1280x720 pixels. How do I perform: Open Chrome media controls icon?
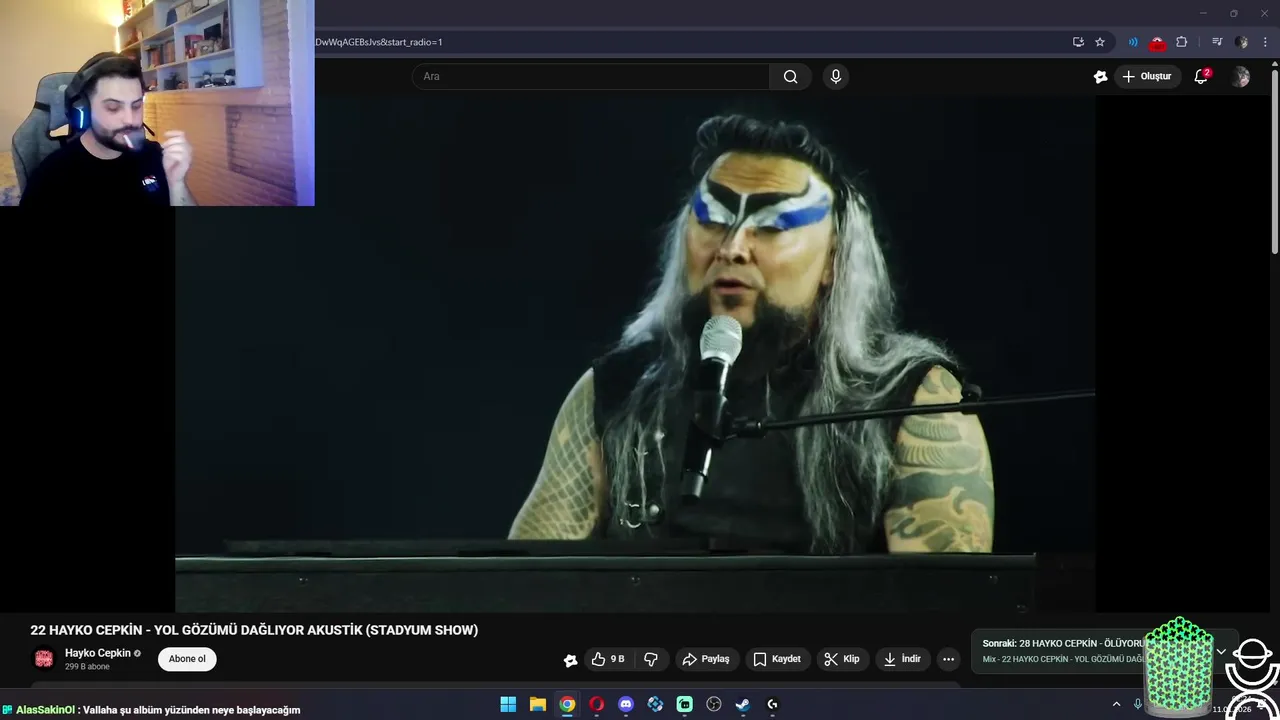pyautogui.click(x=1217, y=42)
